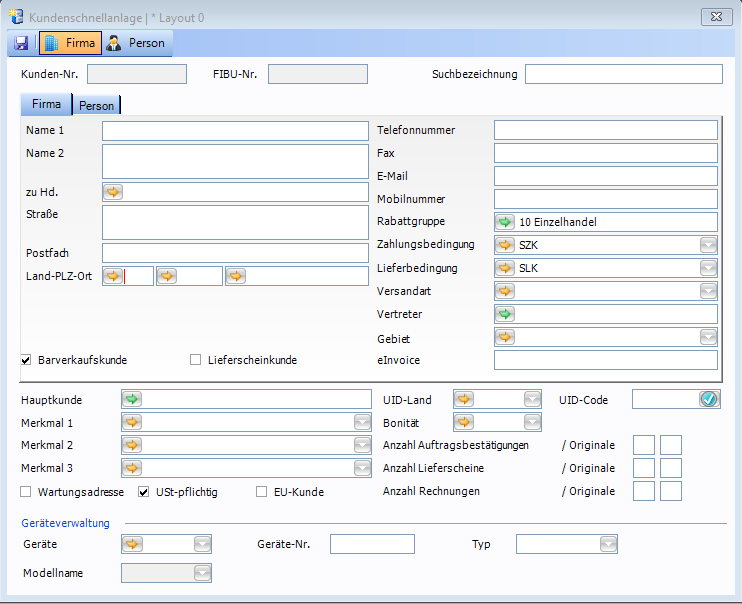Image resolution: width=742 pixels, height=604 pixels.
Task: Tick the EU-Kunde checkbox
Action: tap(262, 492)
